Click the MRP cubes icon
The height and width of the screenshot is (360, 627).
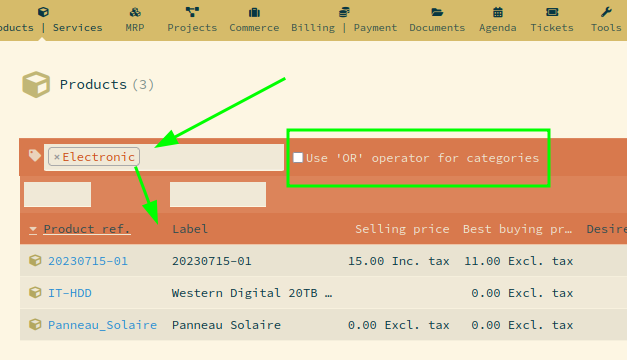pos(135,12)
